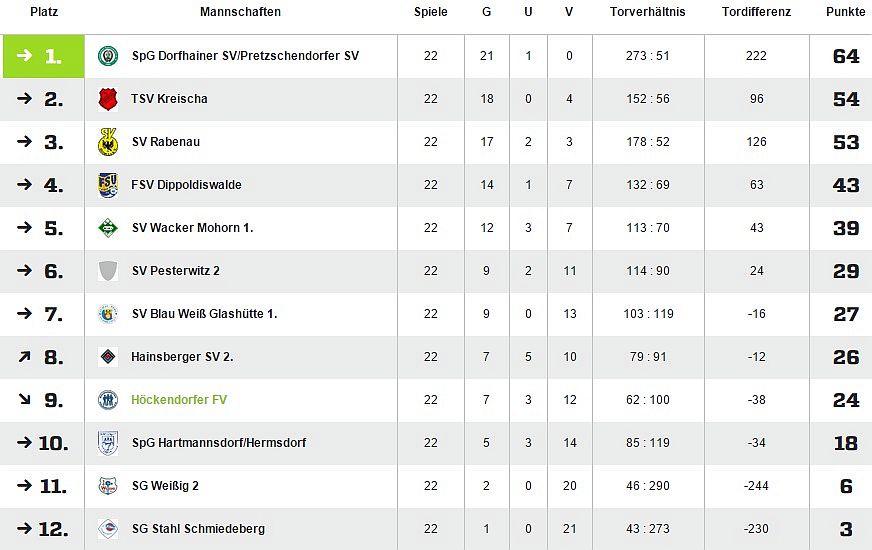The height and width of the screenshot is (550, 872).
Task: Click the Mannschaften column header
Action: coord(240,12)
